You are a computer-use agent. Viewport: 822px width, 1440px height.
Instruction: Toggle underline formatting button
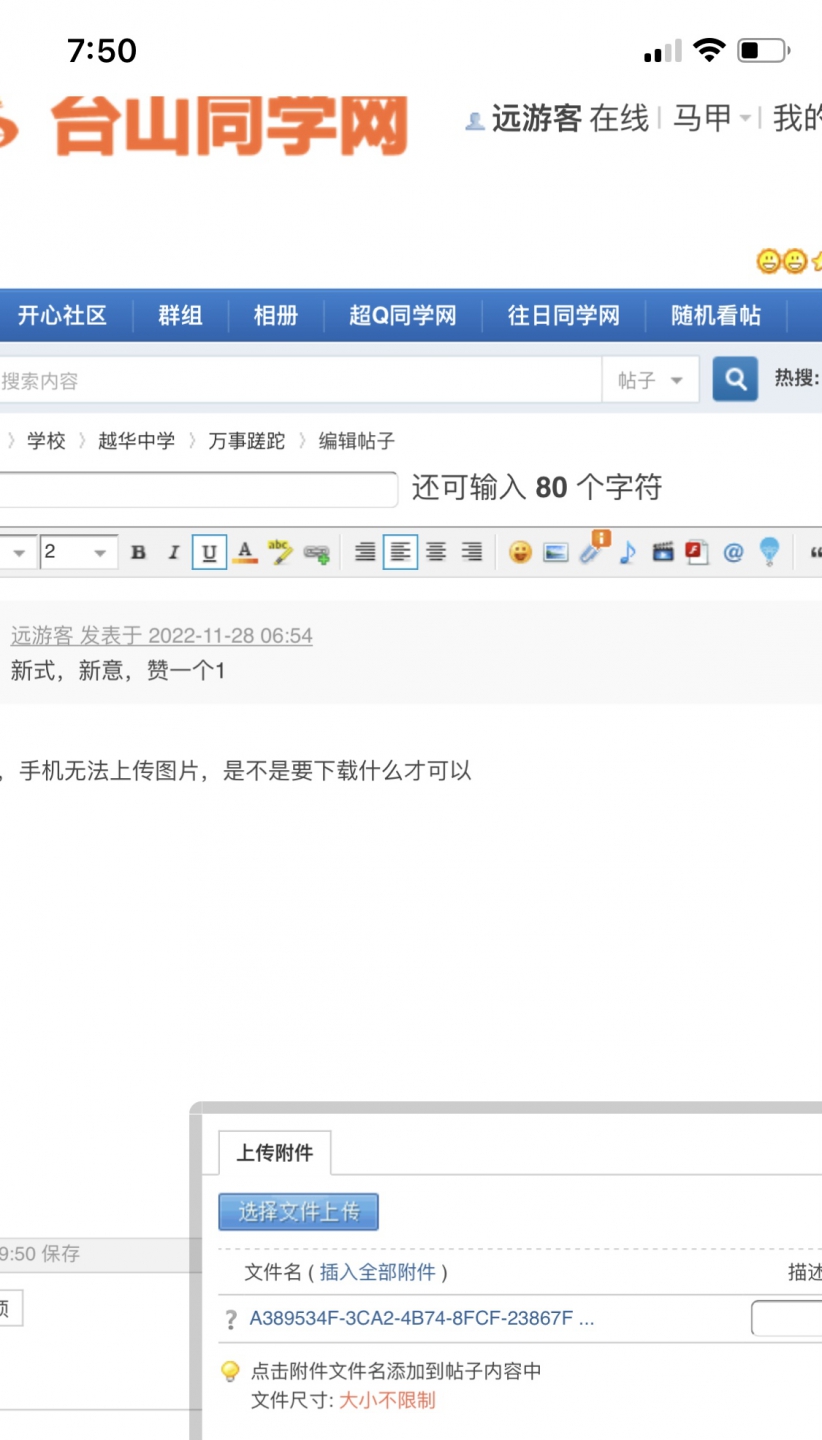click(209, 553)
